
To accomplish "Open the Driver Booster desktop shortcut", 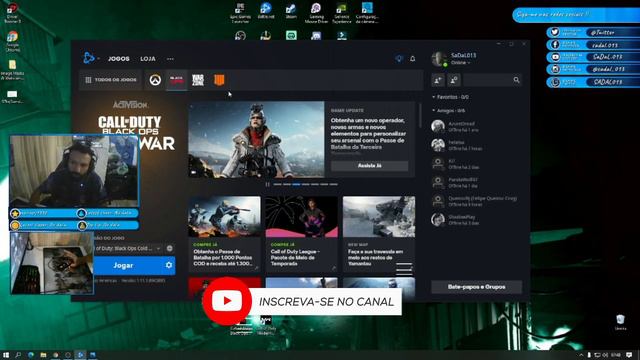I will [x=12, y=13].
